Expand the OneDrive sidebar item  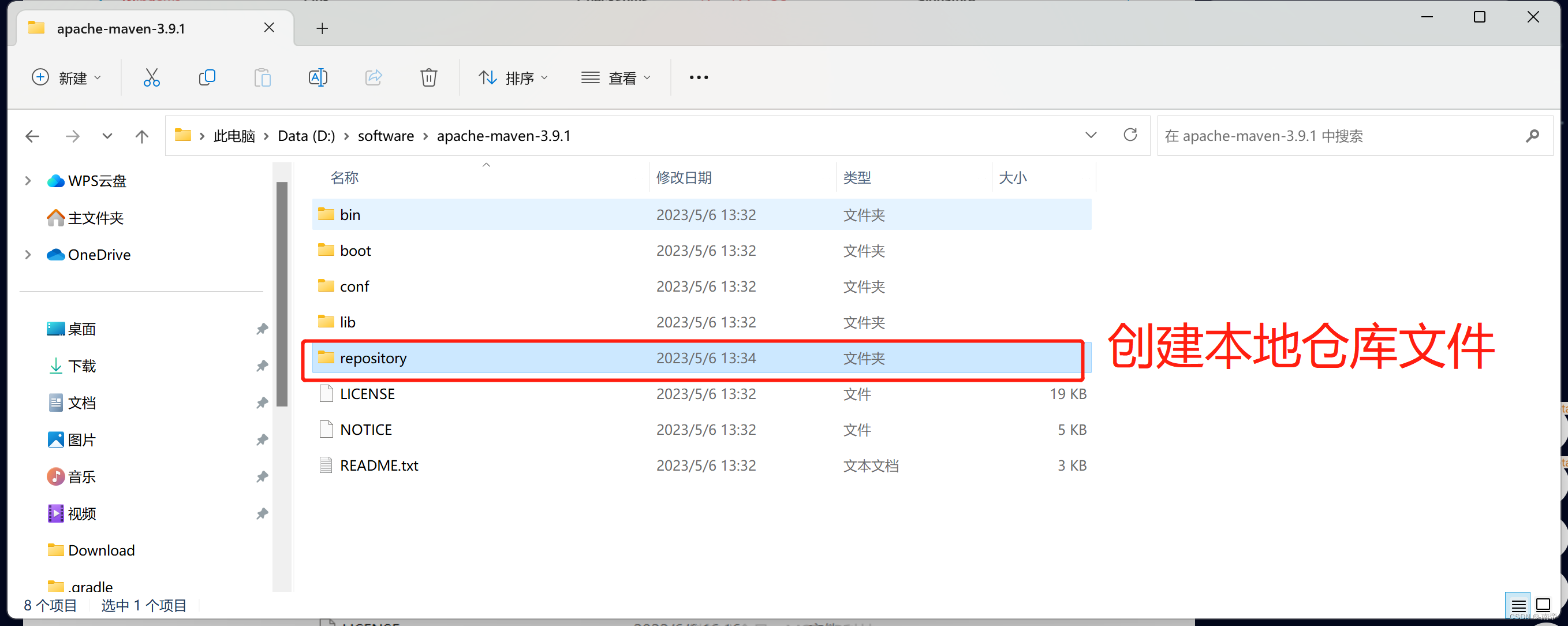[27, 255]
